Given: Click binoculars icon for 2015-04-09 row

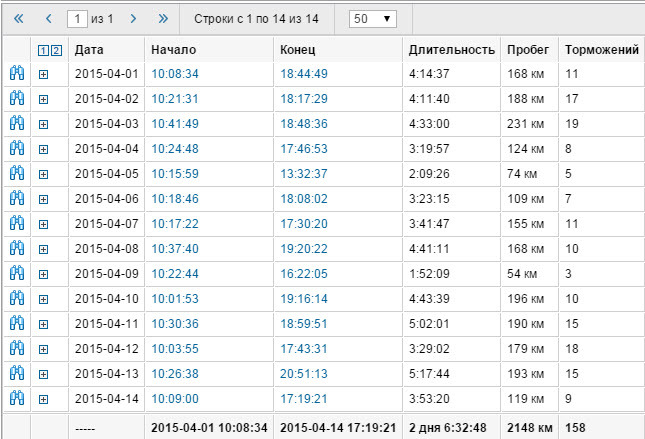Looking at the screenshot, I should click(x=16, y=274).
